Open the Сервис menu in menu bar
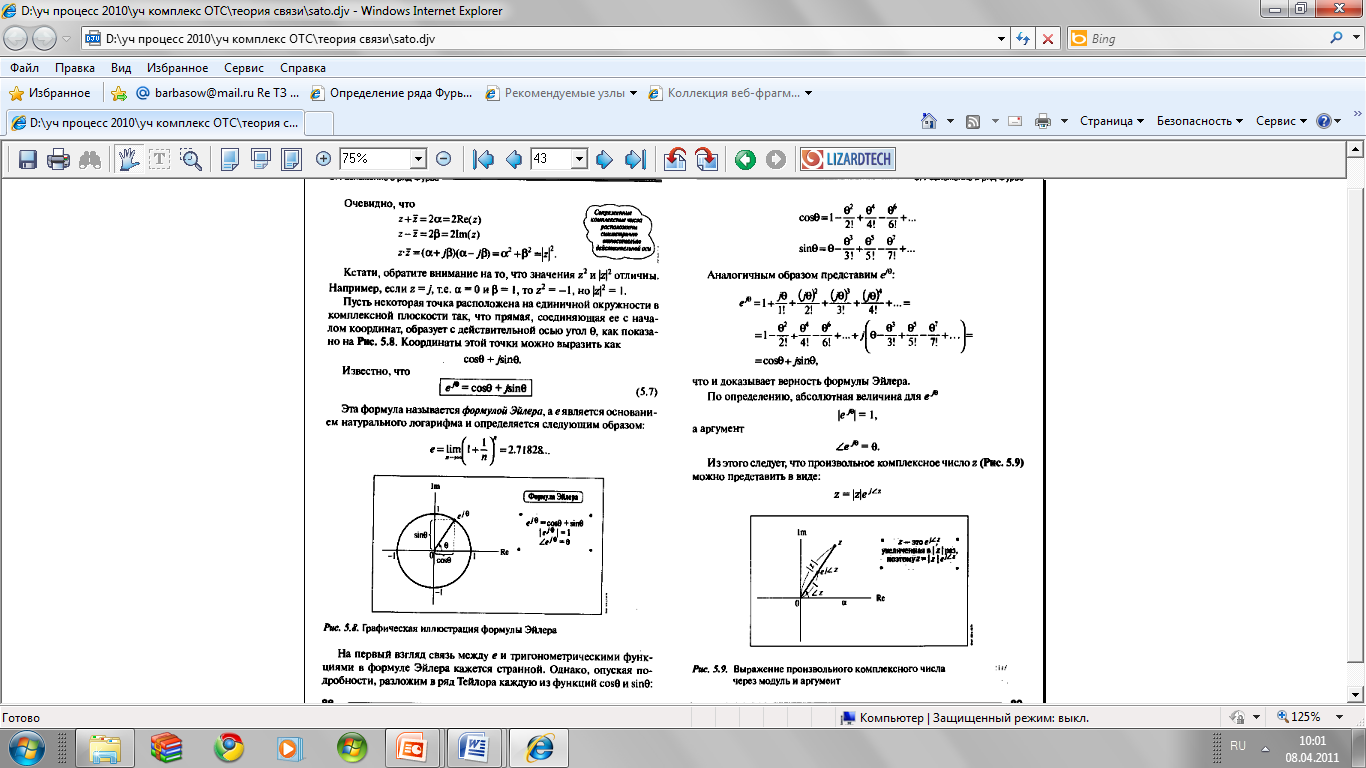 tap(244, 68)
